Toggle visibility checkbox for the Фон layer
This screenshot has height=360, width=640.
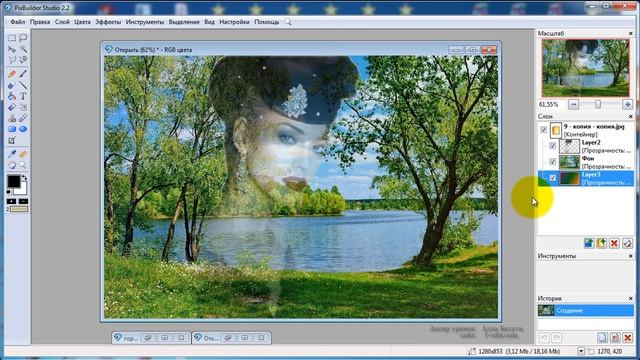(x=552, y=162)
